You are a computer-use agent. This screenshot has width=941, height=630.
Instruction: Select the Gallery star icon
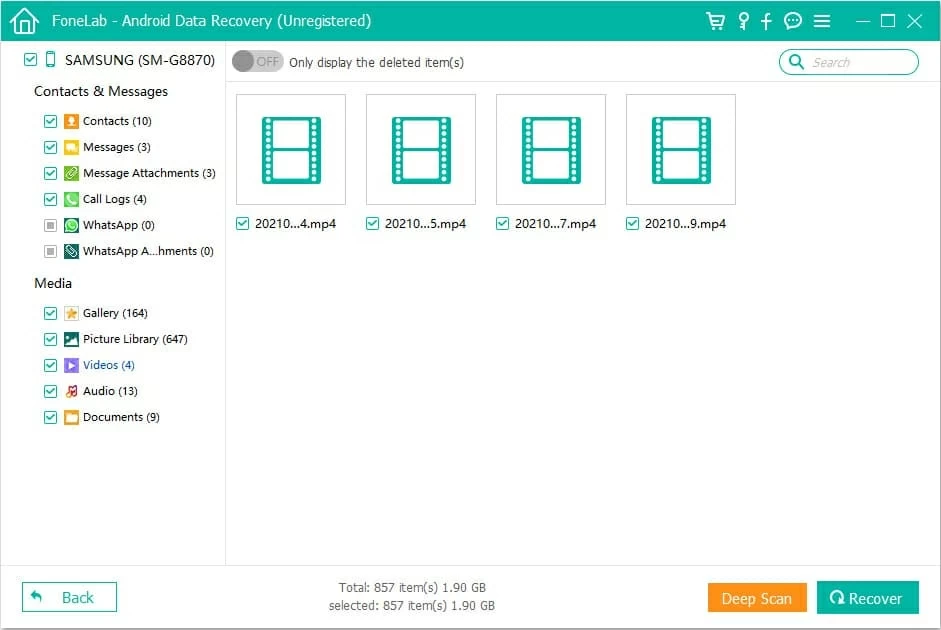pos(71,313)
